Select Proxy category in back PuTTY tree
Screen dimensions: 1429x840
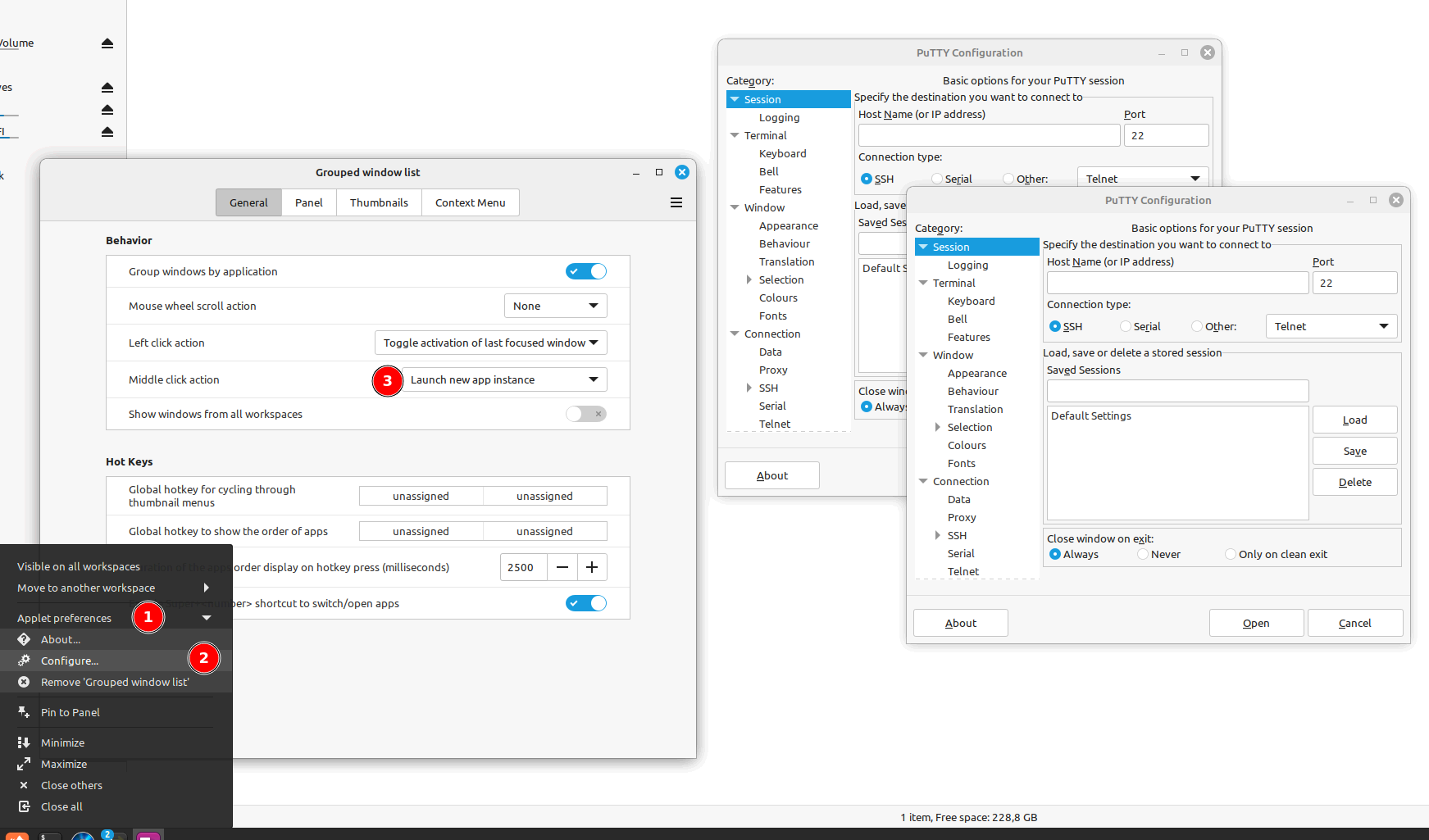click(x=773, y=370)
